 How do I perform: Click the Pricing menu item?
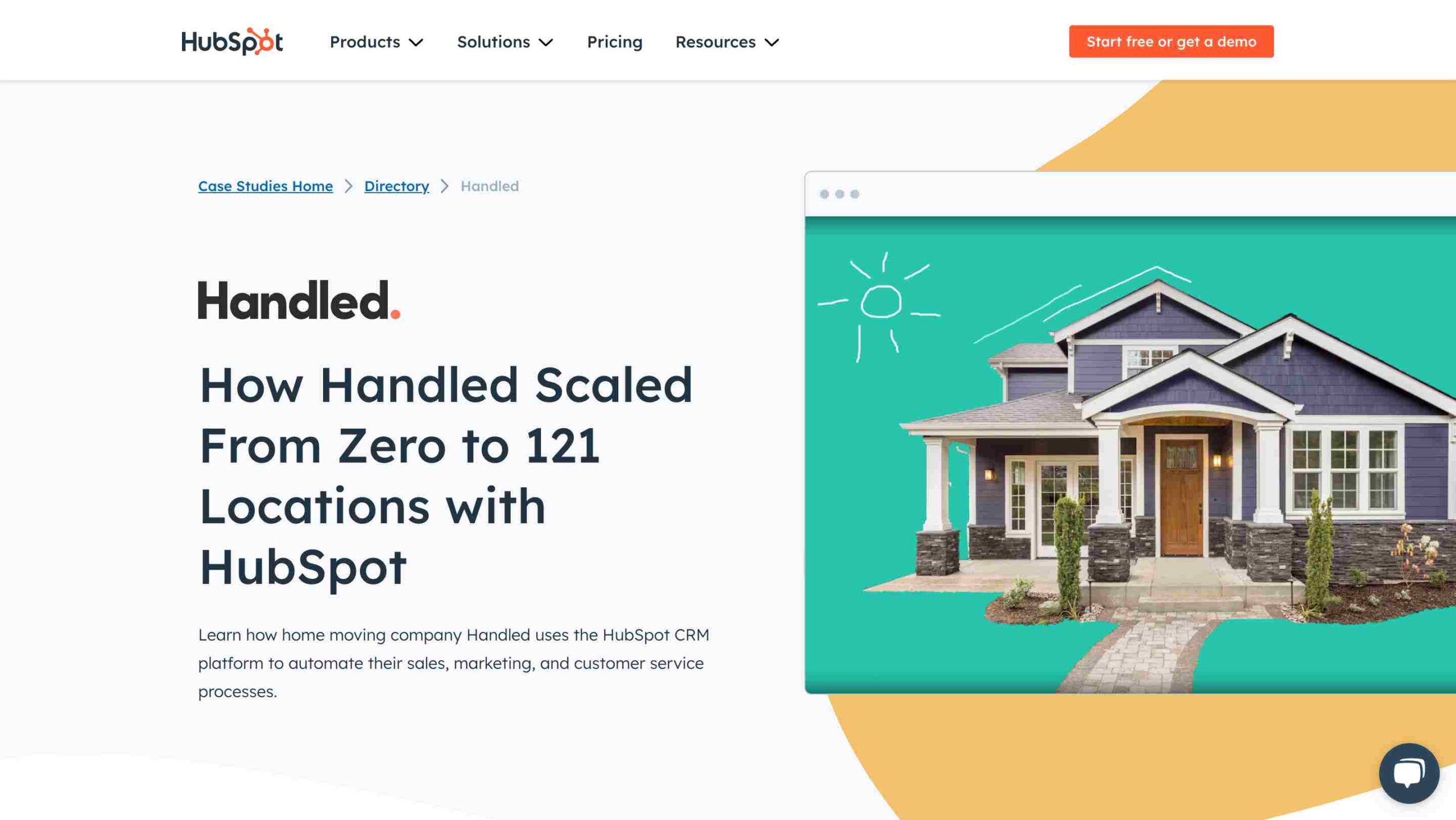[x=614, y=41]
